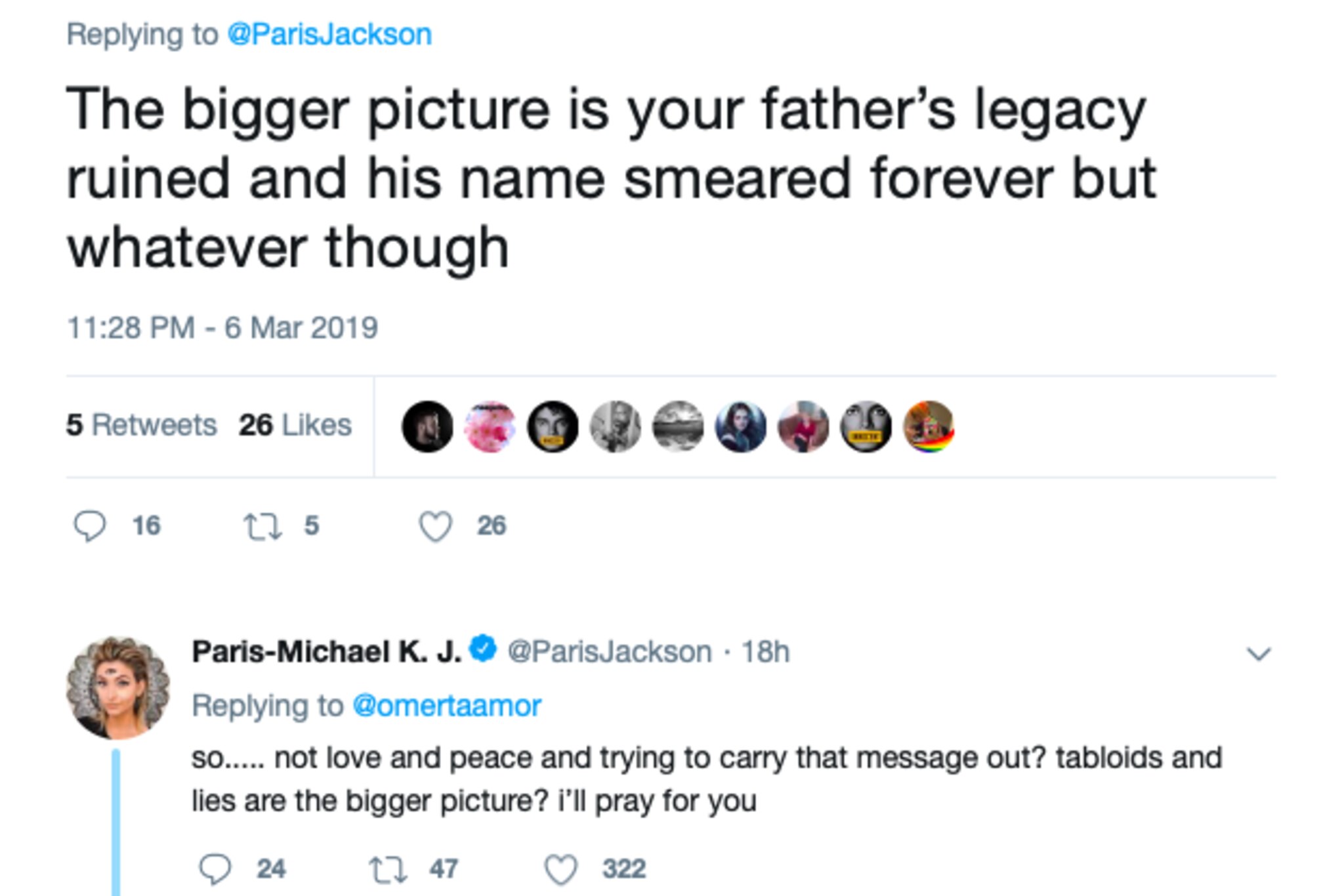Click the 11:28 PM - 6 Mar 2019 timestamp
The width and height of the screenshot is (1344, 896).
(x=222, y=328)
